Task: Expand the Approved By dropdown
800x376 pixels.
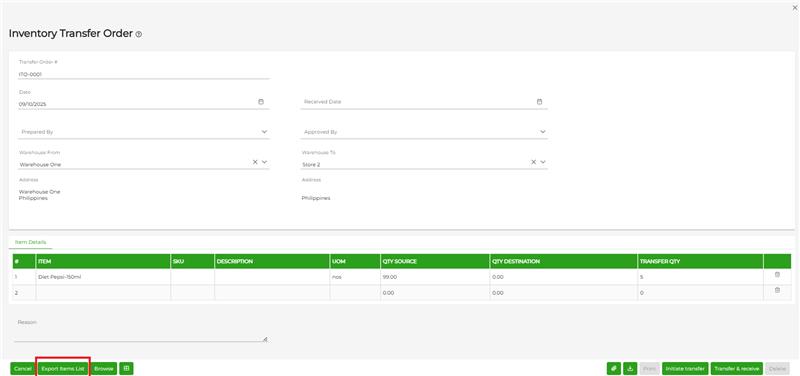Action: coord(543,132)
